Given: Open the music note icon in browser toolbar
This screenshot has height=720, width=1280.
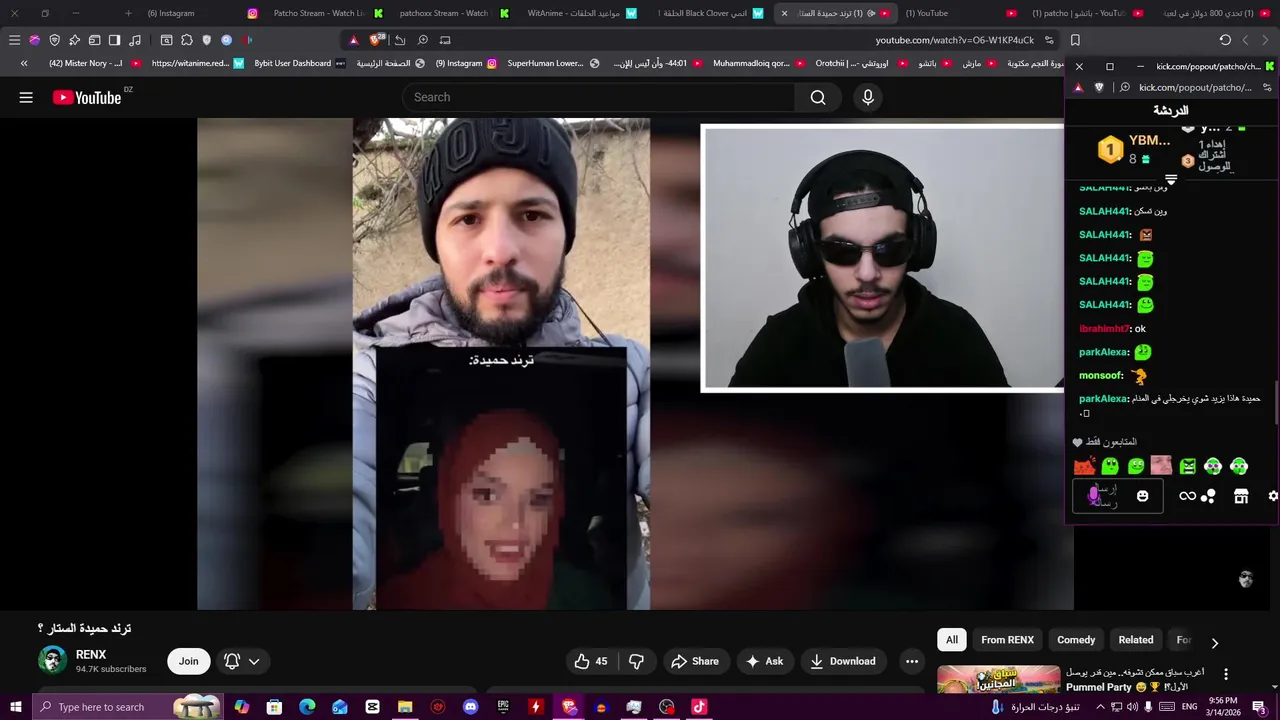Looking at the screenshot, I should coord(135,40).
